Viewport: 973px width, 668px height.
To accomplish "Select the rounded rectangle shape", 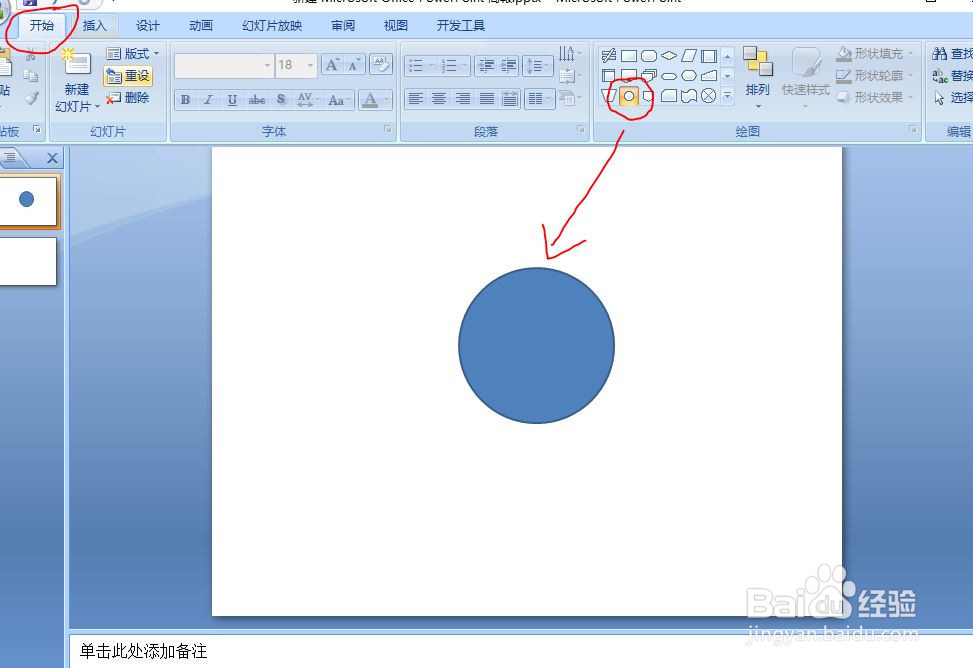I will point(648,56).
